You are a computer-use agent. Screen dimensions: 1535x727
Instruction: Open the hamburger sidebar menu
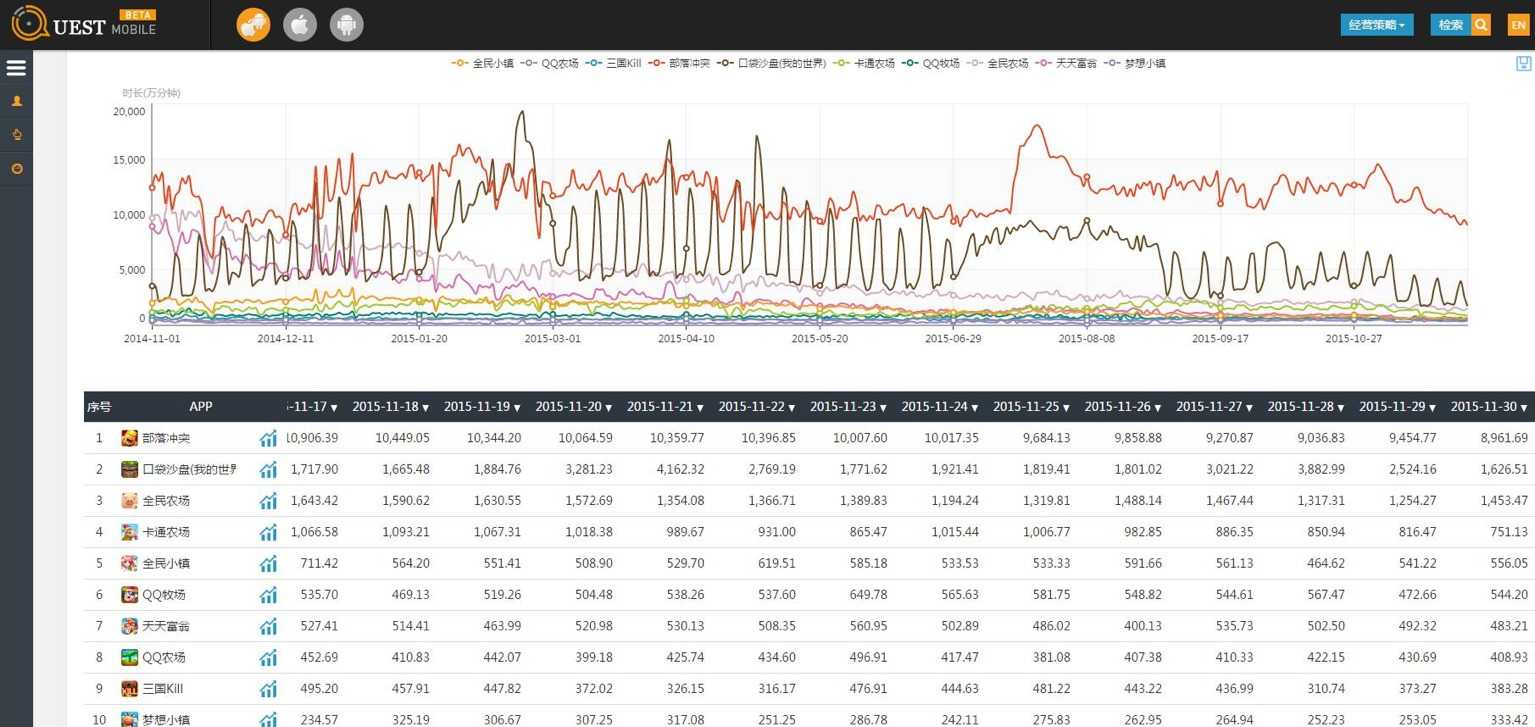(16, 68)
